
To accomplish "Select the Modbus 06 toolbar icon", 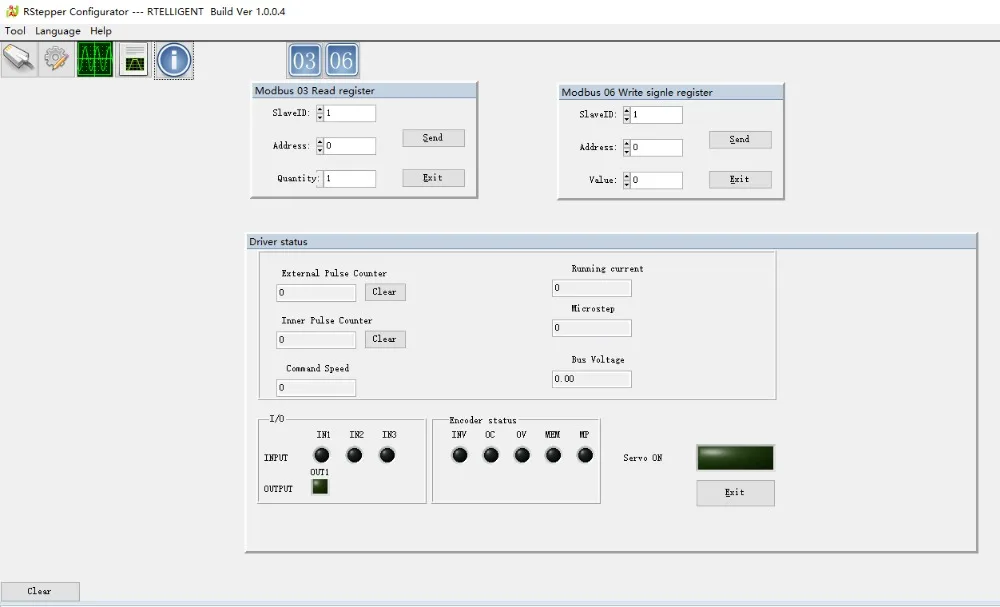I will 342,61.
